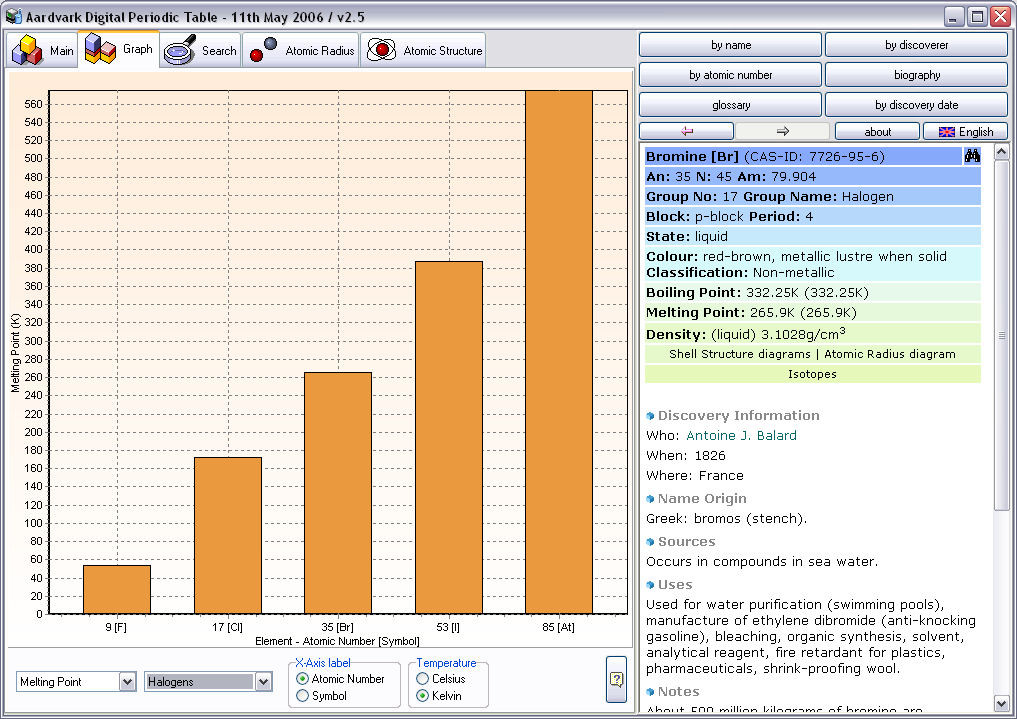Click the '35 [Br]' axis label
Screen dimensions: 1017x719
tap(337, 627)
